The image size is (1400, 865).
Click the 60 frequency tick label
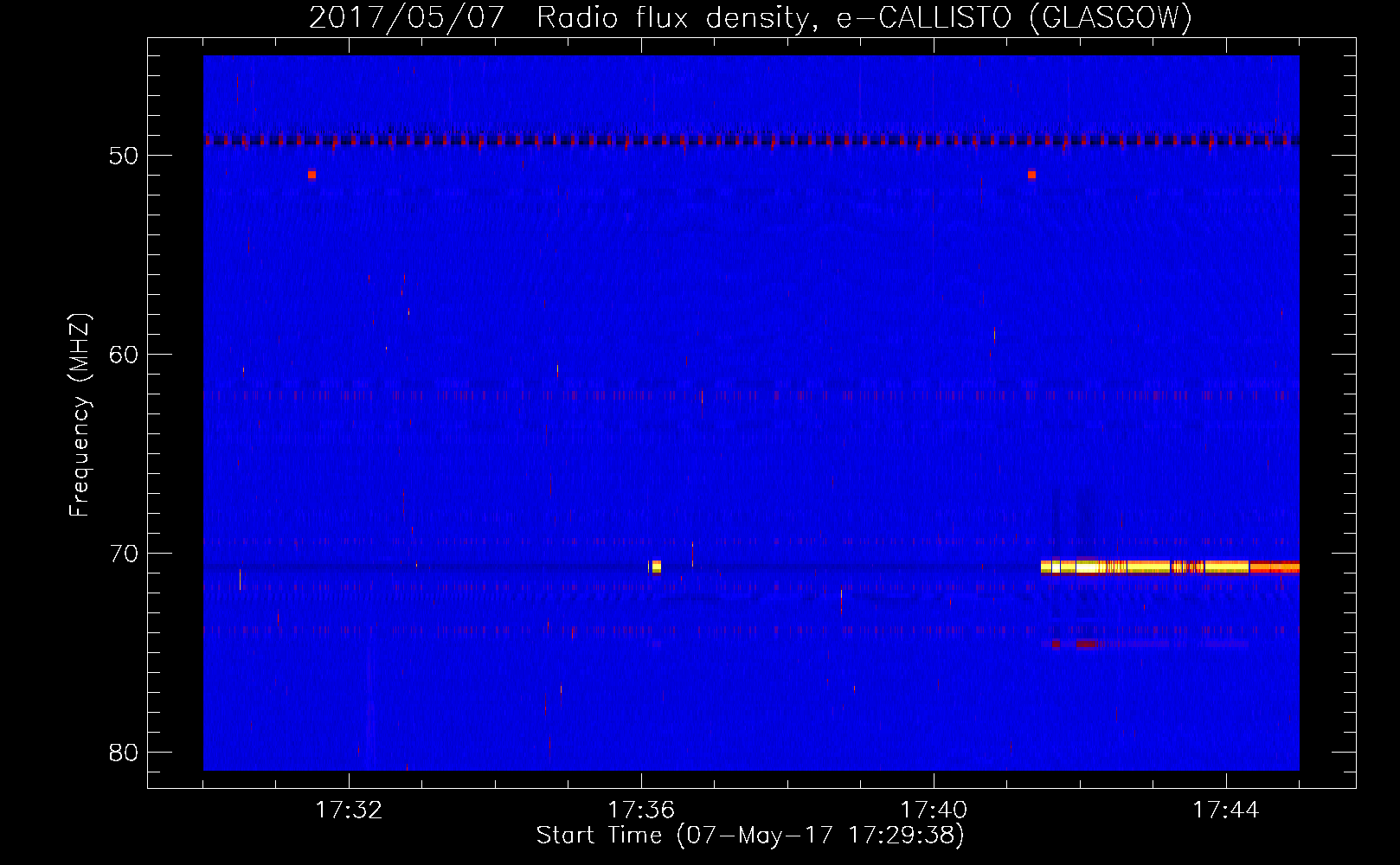point(124,355)
